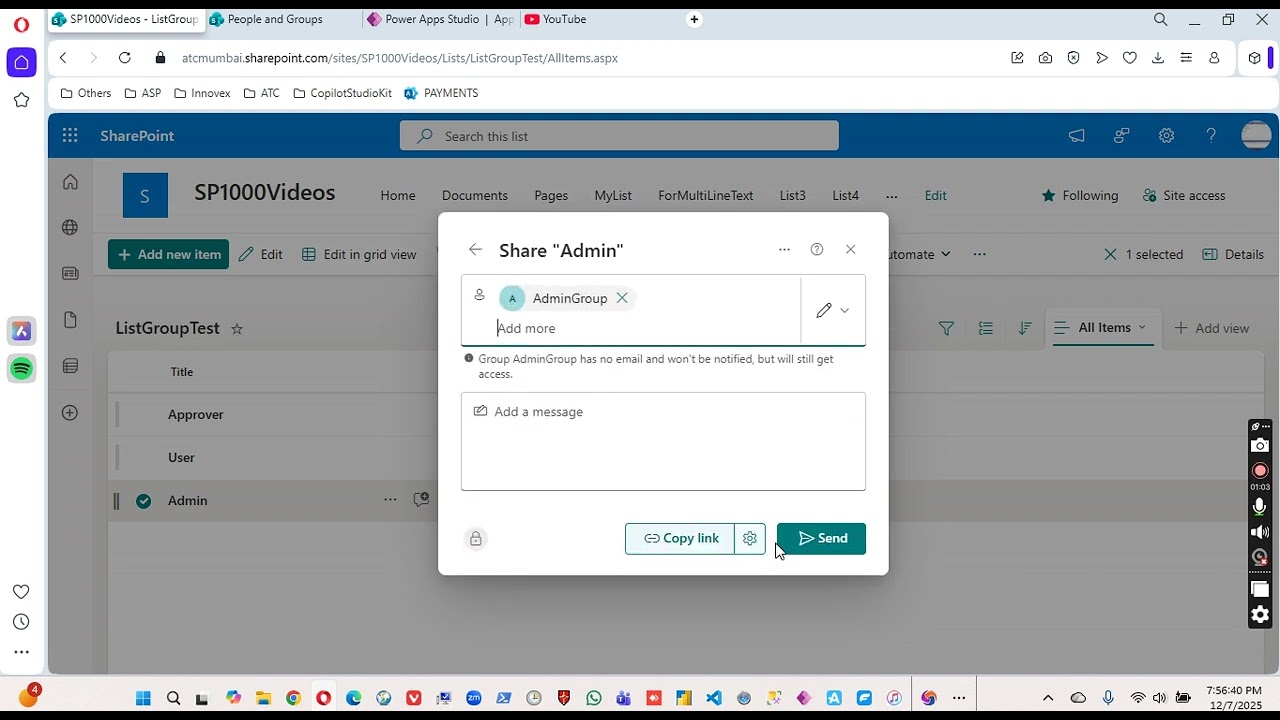The image size is (1280, 720).
Task: Open the List4 navigation link
Action: click(x=846, y=196)
